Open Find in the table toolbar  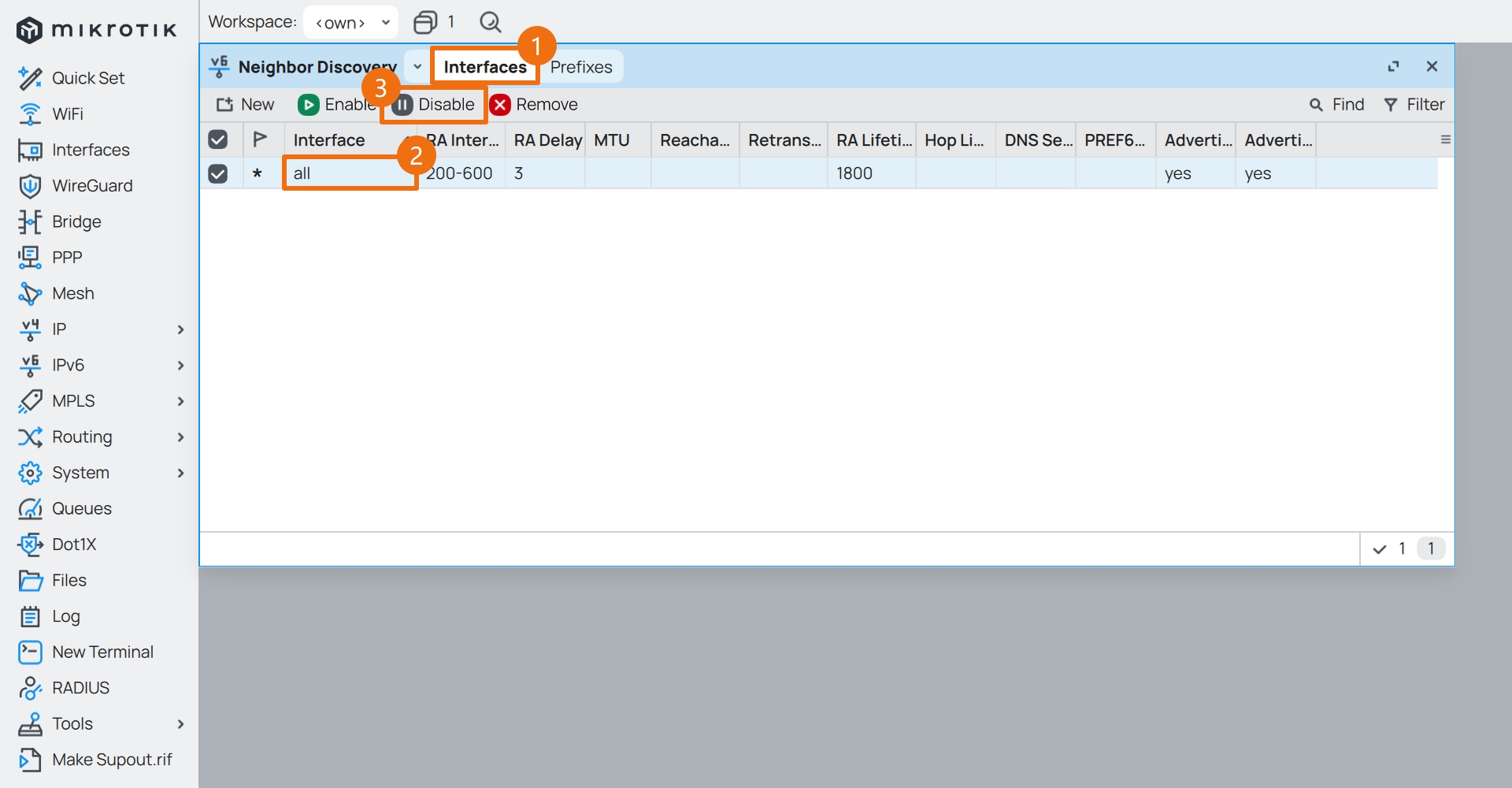[x=1336, y=105]
